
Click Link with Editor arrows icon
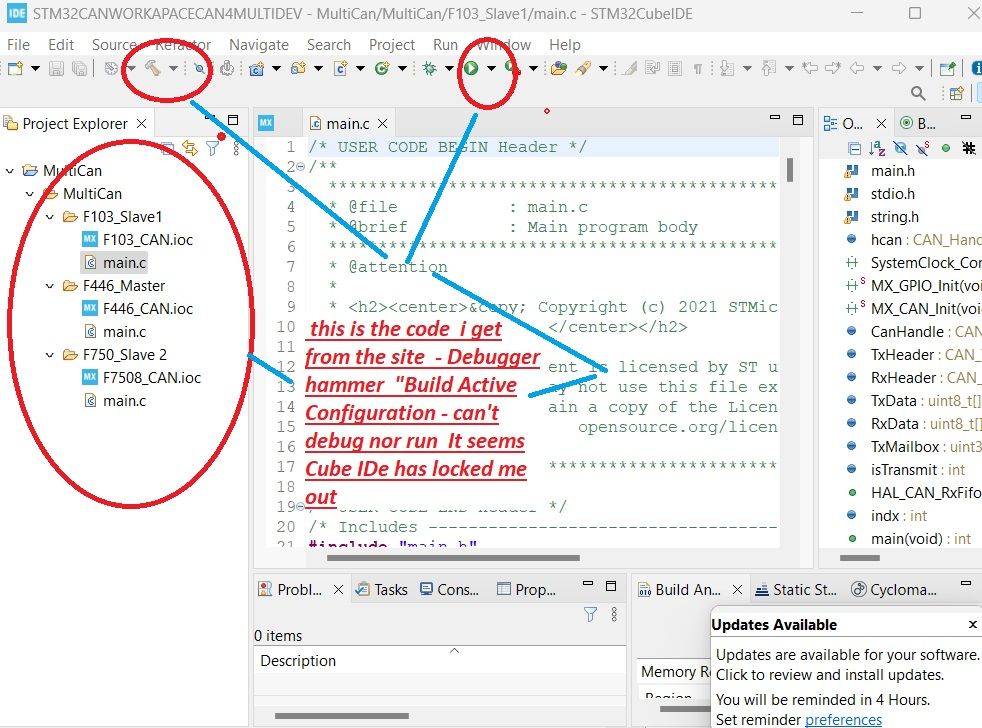[x=189, y=148]
